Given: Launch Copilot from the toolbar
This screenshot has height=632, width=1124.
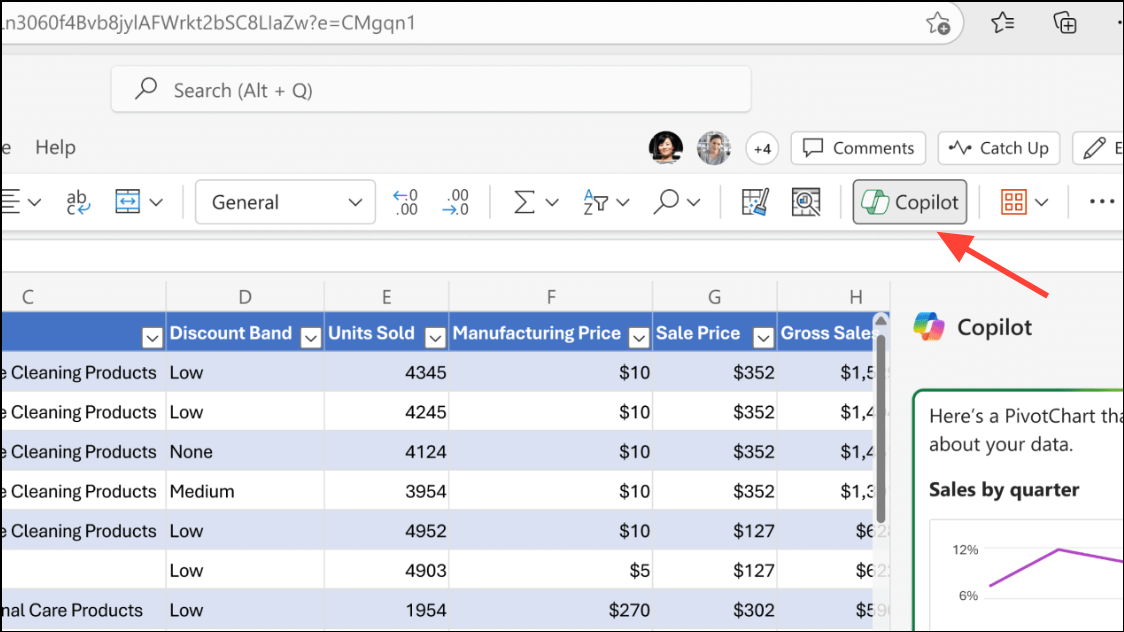Looking at the screenshot, I should coord(909,201).
